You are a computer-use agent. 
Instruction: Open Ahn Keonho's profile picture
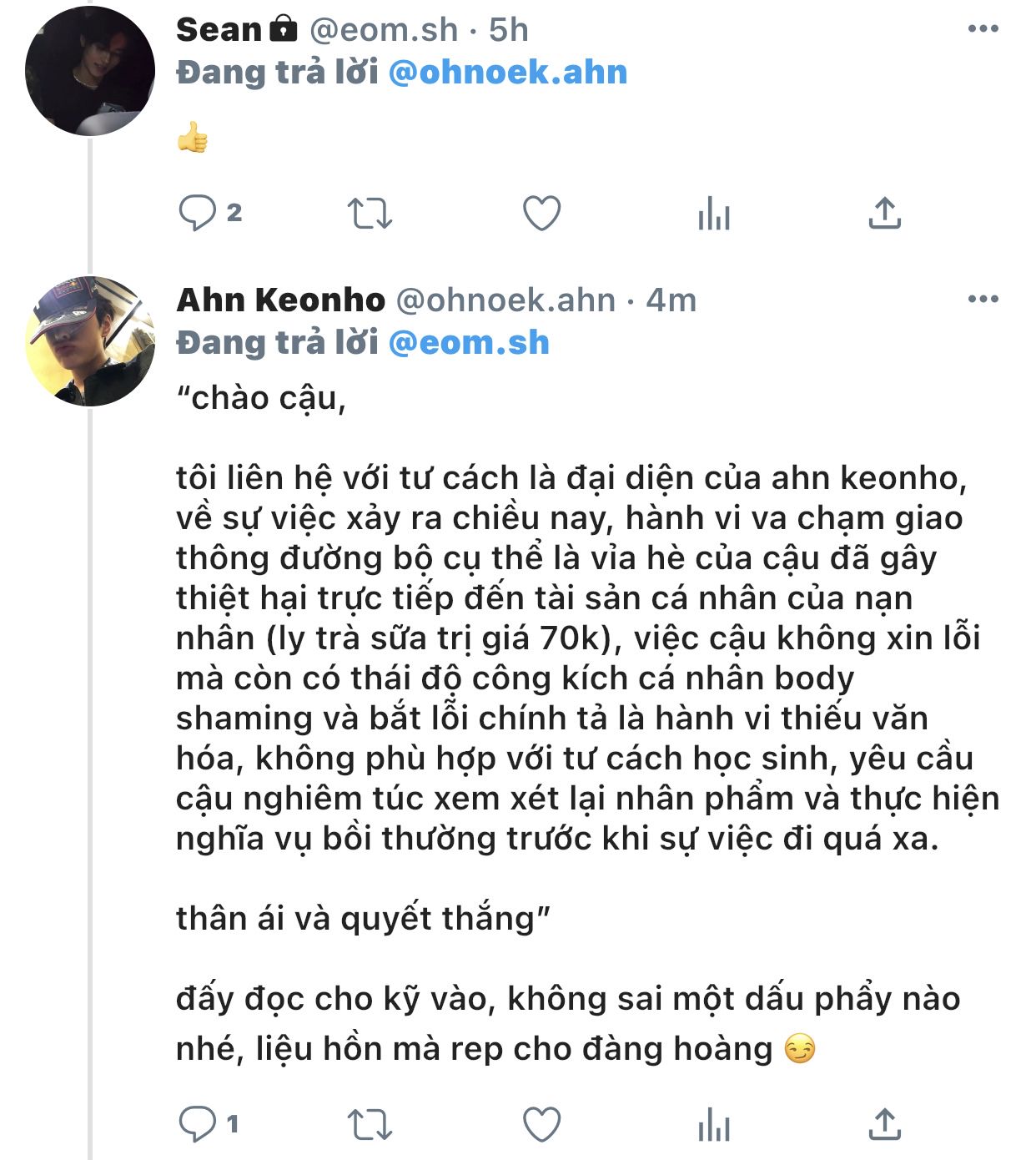point(90,340)
